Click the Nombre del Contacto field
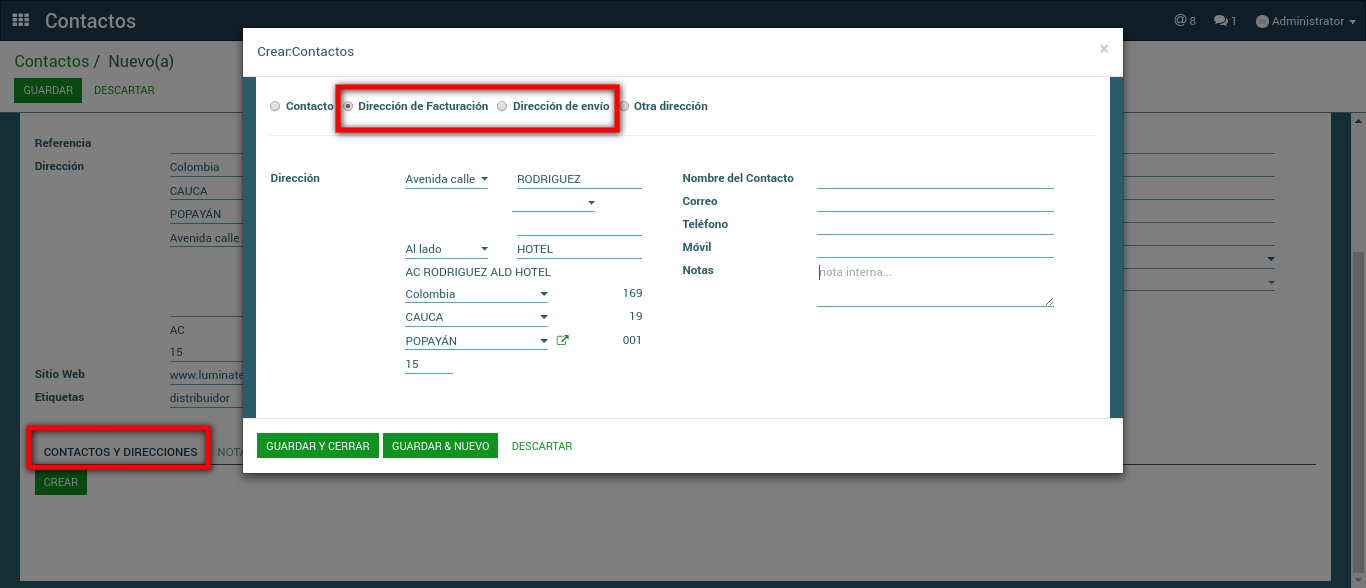1366x588 pixels. point(935,179)
